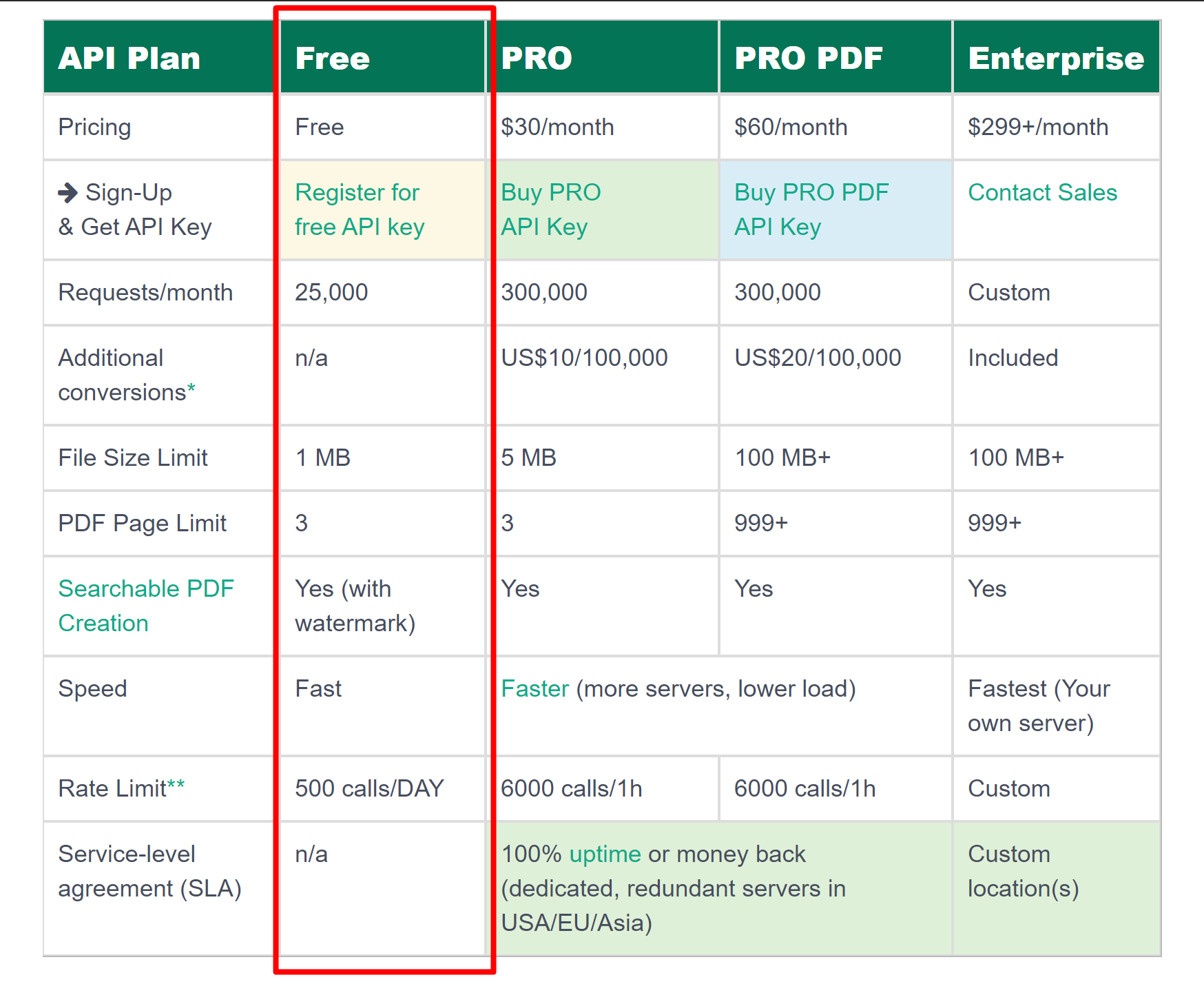Click the Contact Sales link
This screenshot has height=984, width=1204.
click(1042, 192)
